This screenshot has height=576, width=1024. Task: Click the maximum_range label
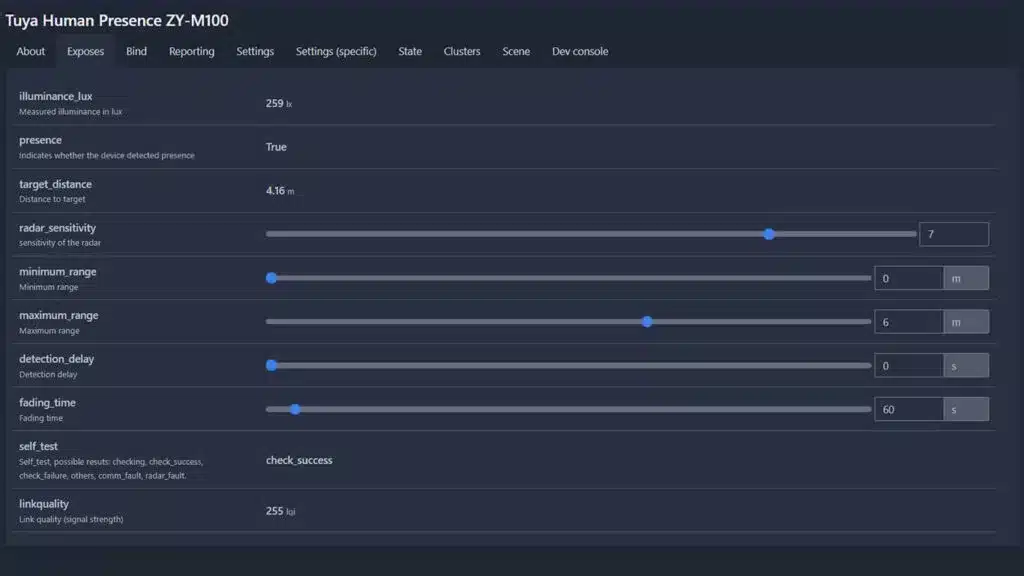coord(59,315)
